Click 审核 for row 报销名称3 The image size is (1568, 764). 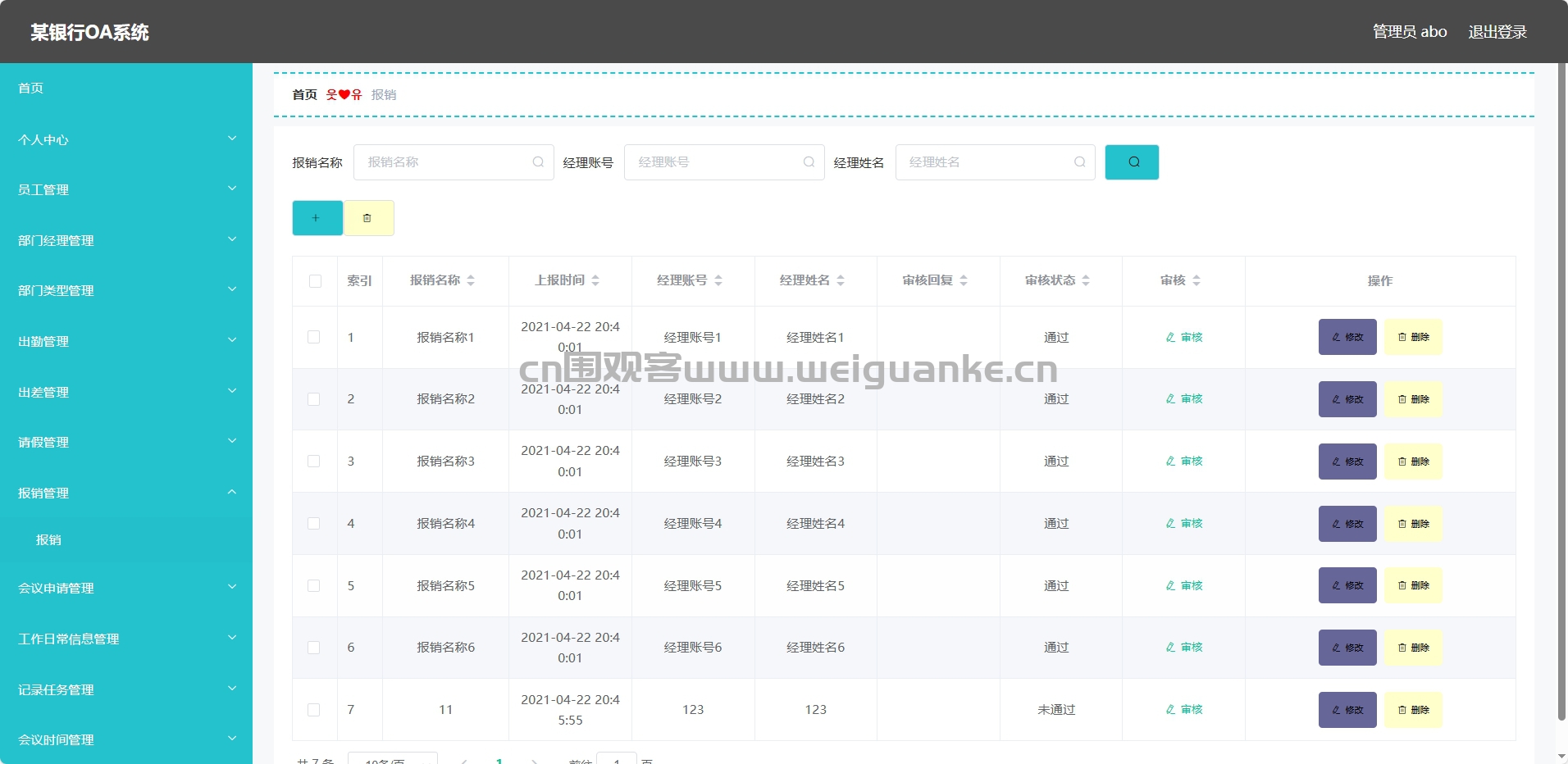coord(1184,462)
